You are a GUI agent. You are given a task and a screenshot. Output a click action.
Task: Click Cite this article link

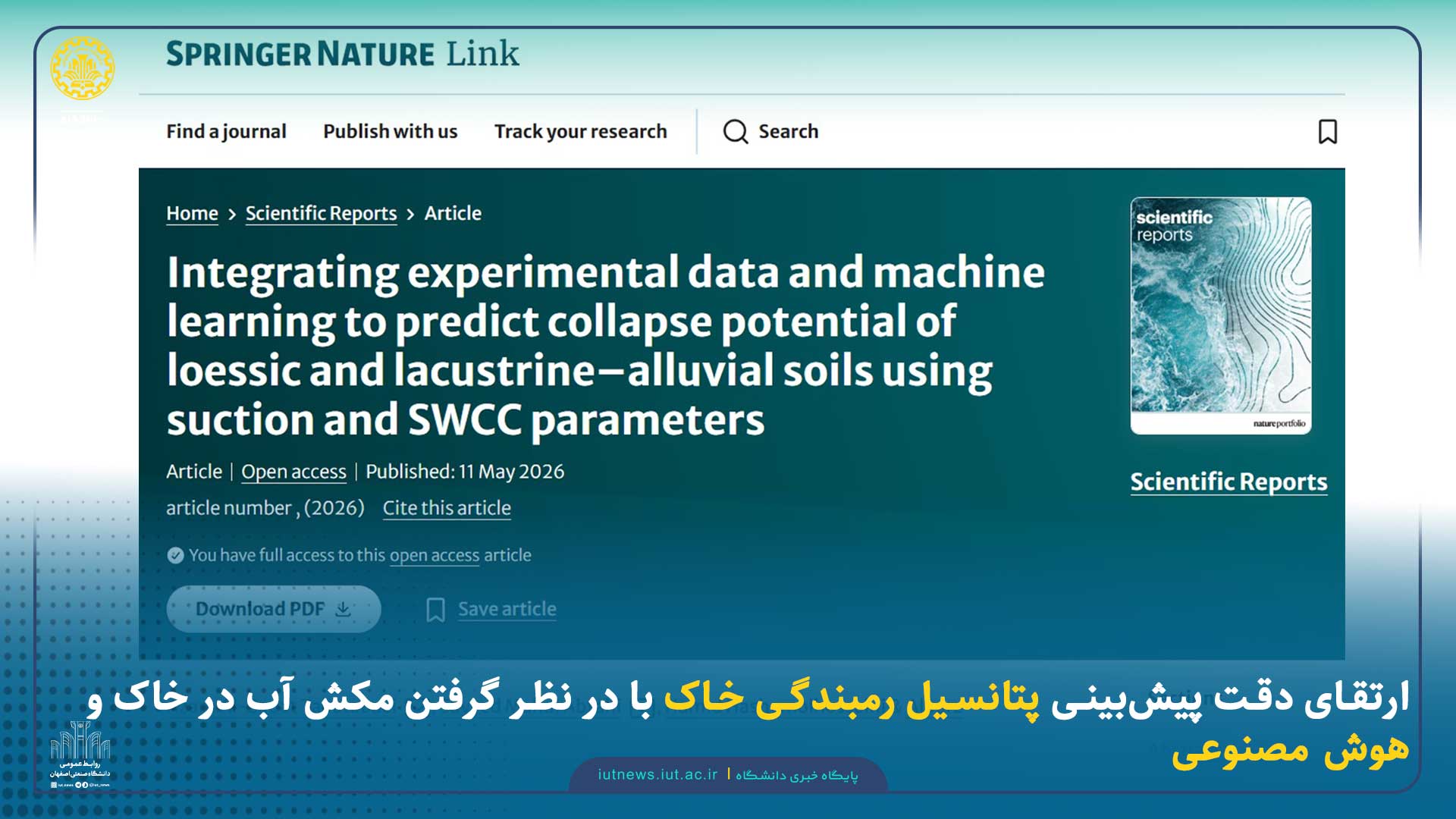(x=447, y=508)
